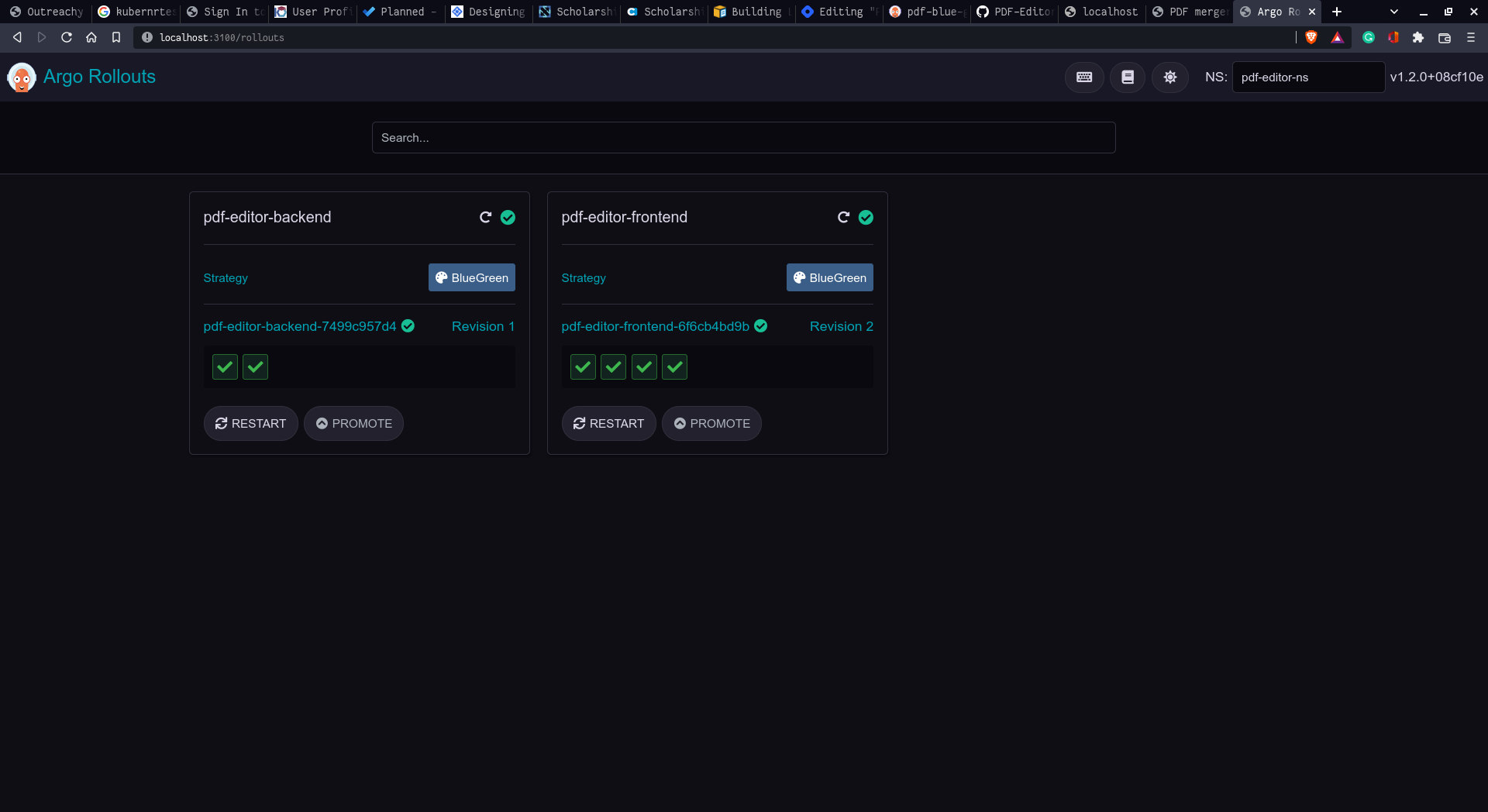The height and width of the screenshot is (812, 1488).
Task: Switch to the Planned browser tab
Action: click(401, 12)
